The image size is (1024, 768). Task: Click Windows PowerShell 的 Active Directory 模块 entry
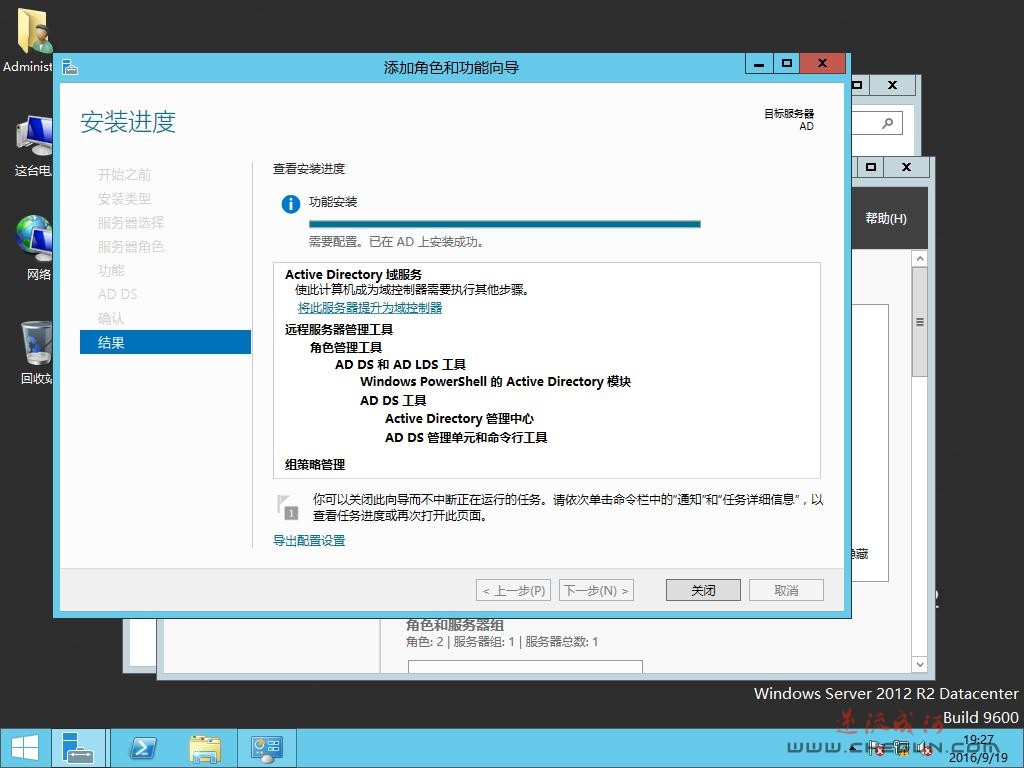coord(495,381)
